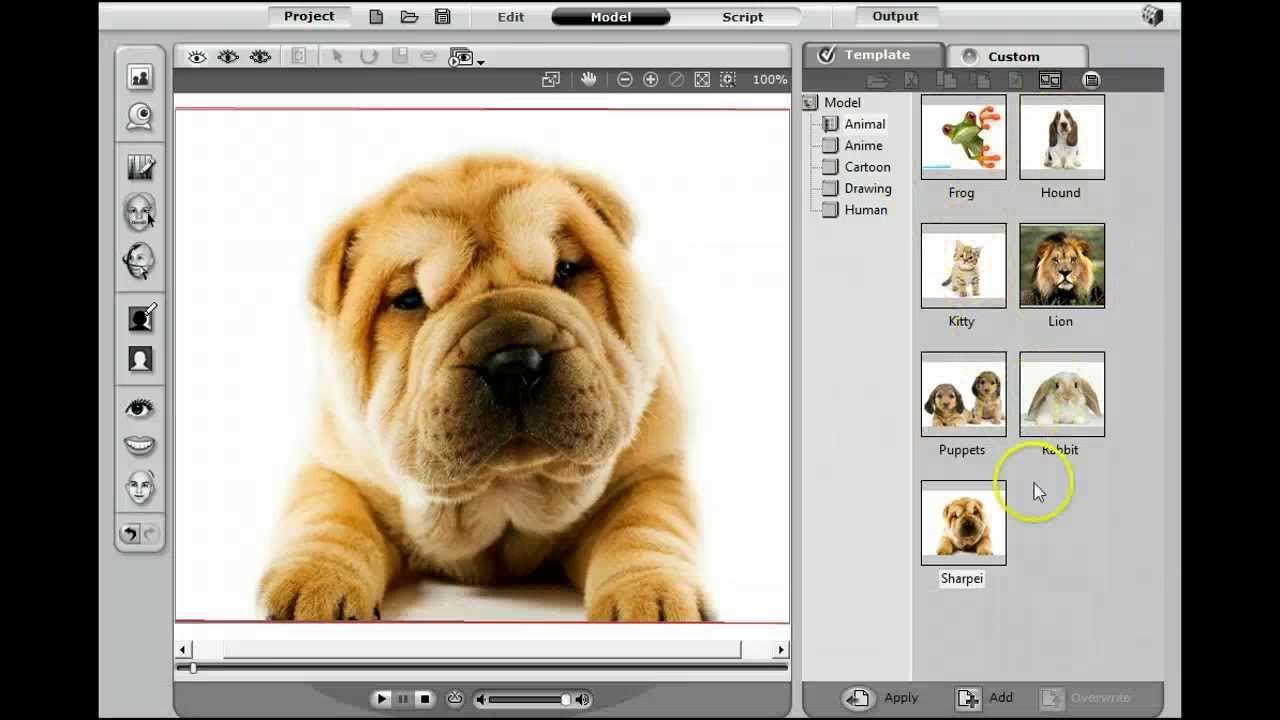Click the timeline playhead slider
This screenshot has width=1280, height=720.
[x=193, y=667]
